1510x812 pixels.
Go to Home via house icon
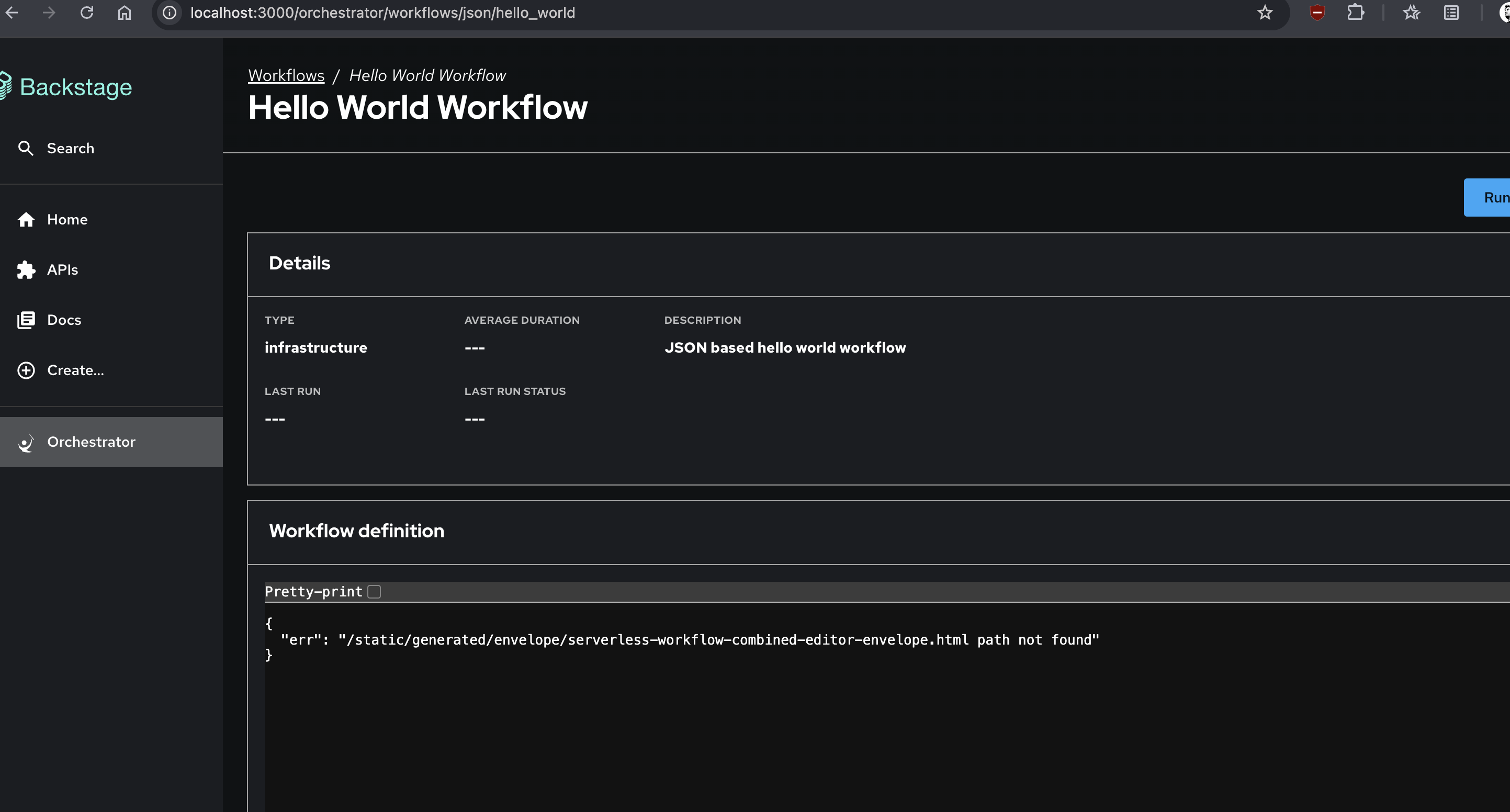[26, 219]
